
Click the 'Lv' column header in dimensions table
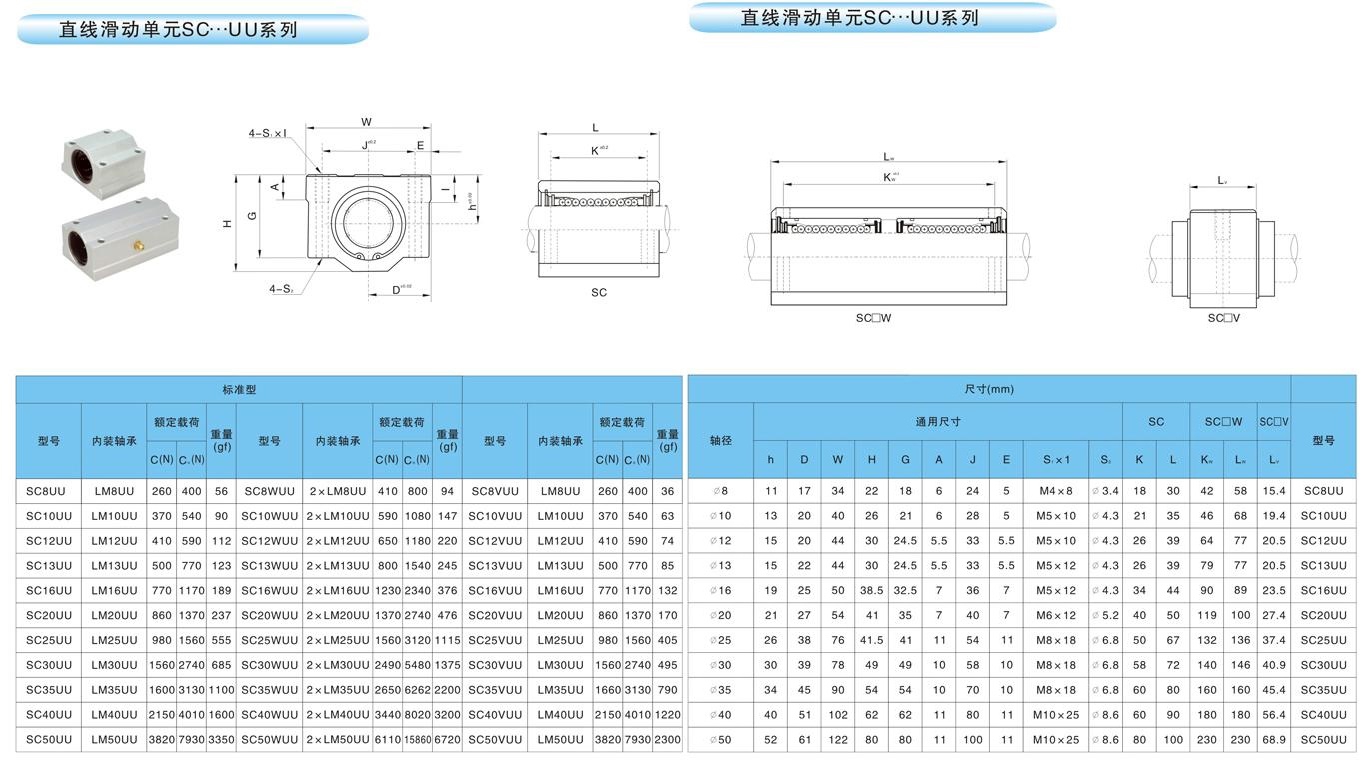(1274, 460)
